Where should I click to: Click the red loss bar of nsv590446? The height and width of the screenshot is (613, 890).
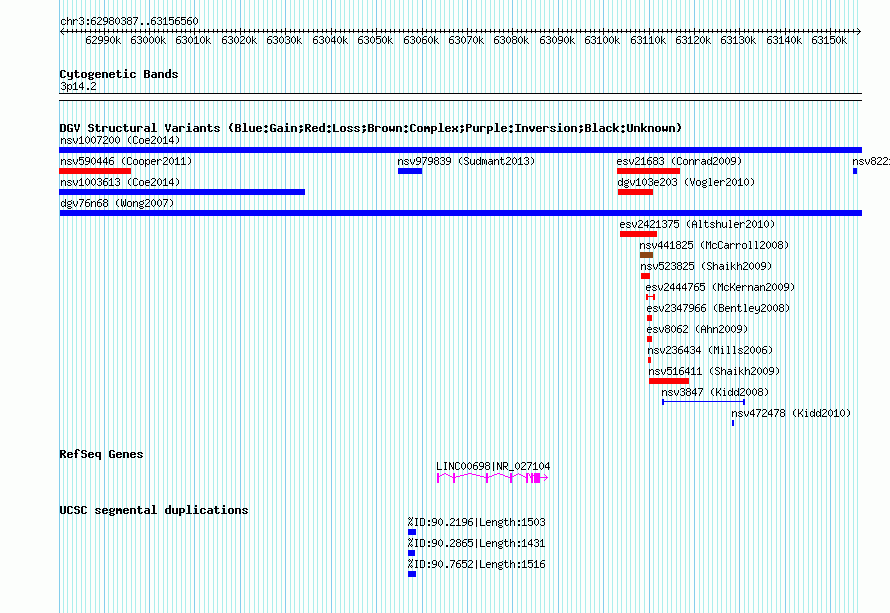pos(95,171)
